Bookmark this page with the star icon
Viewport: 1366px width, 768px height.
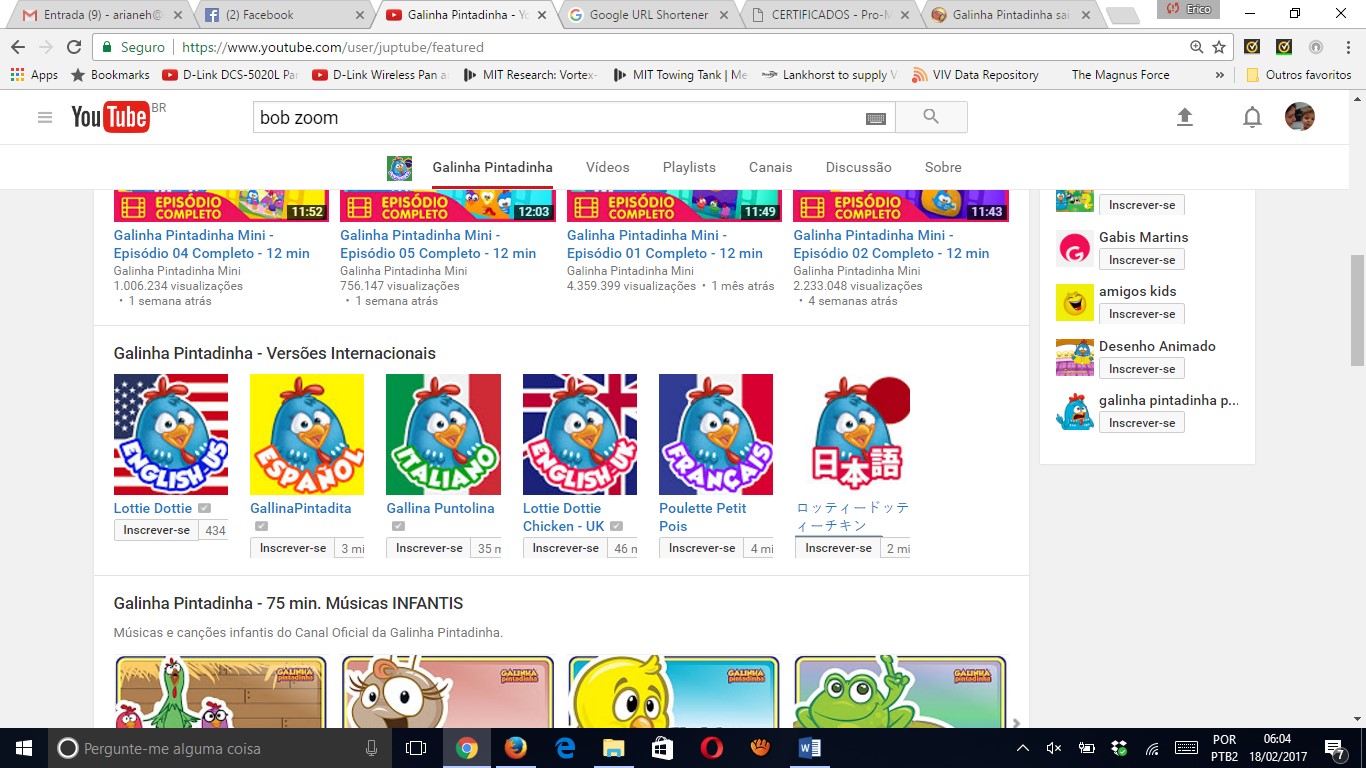(x=1219, y=47)
